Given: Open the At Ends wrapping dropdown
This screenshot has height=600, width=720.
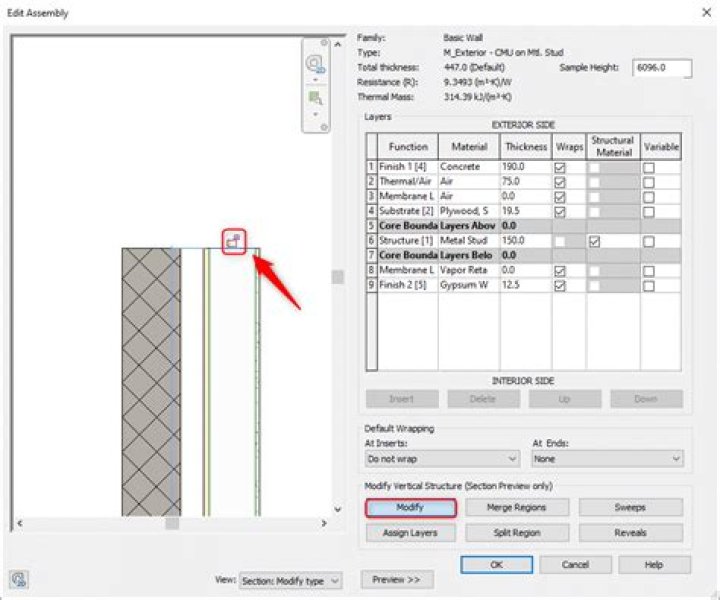Looking at the screenshot, I should click(608, 459).
